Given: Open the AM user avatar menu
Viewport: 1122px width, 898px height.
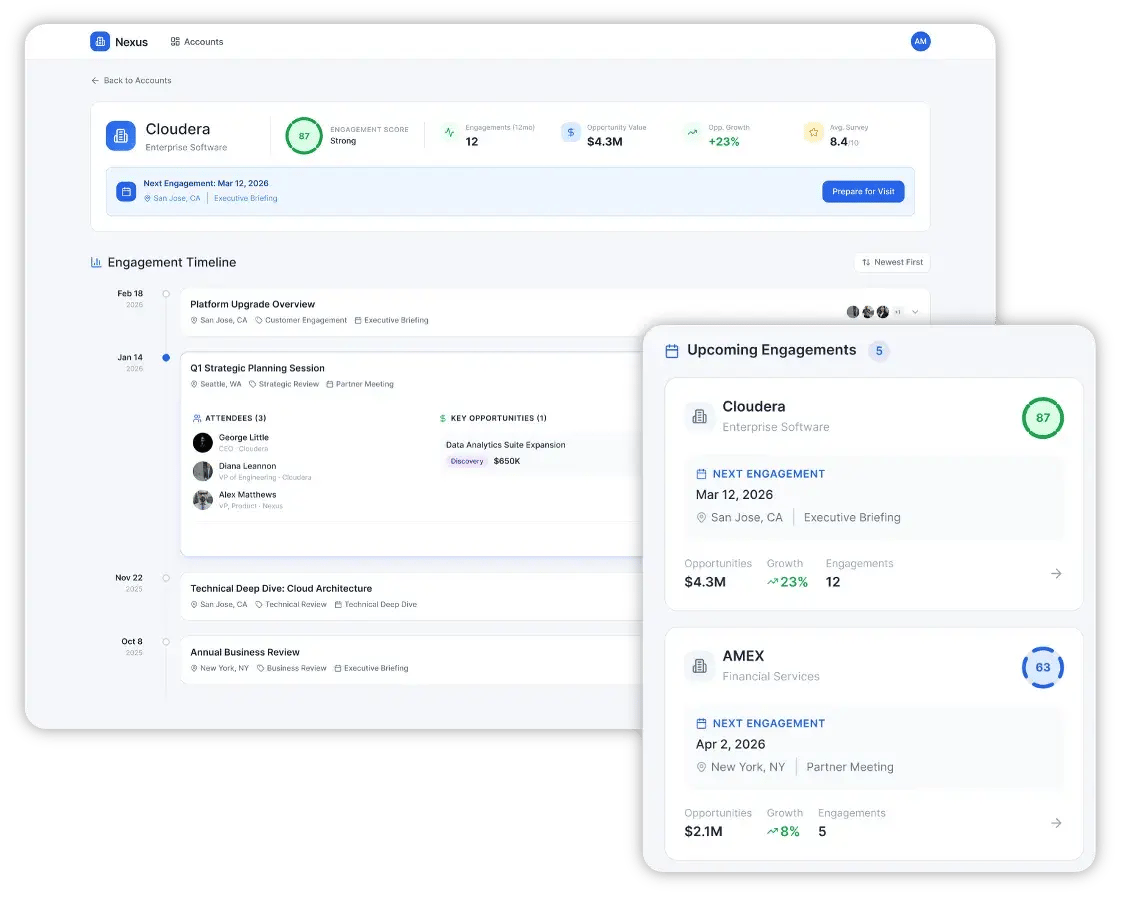Looking at the screenshot, I should [x=920, y=42].
